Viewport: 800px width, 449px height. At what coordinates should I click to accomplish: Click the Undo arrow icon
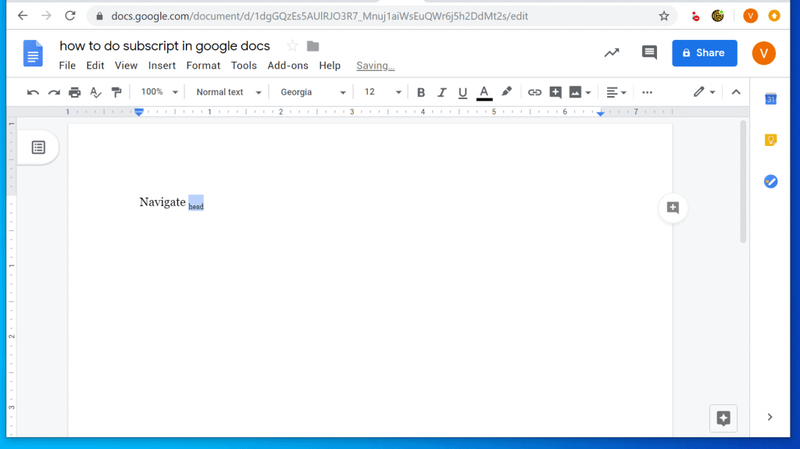[x=33, y=92]
